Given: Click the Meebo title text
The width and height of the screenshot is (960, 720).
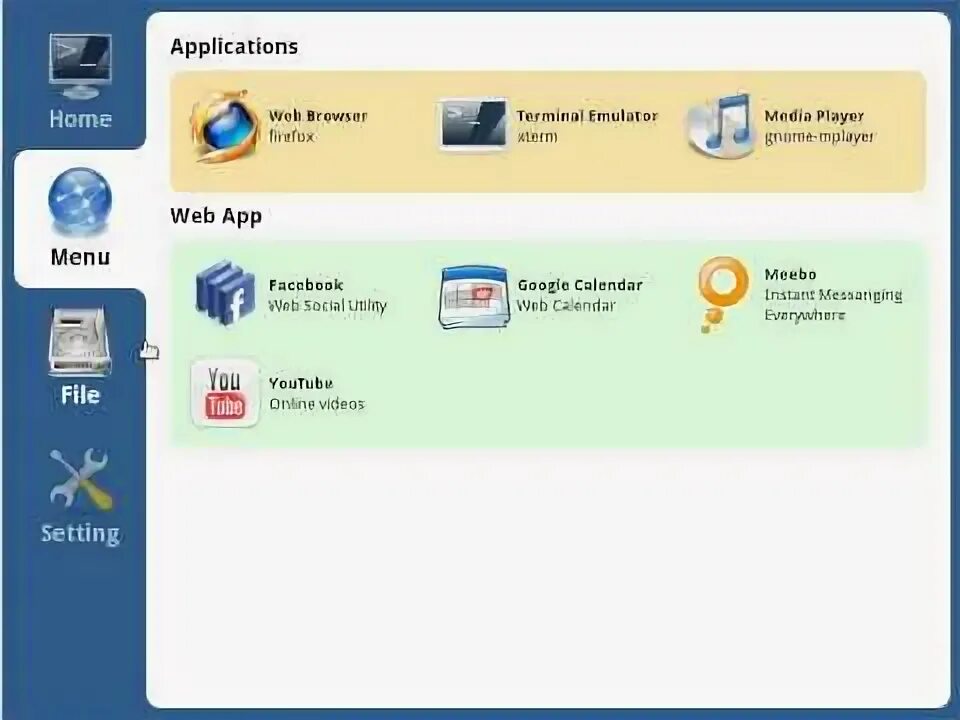Looking at the screenshot, I should click(790, 274).
